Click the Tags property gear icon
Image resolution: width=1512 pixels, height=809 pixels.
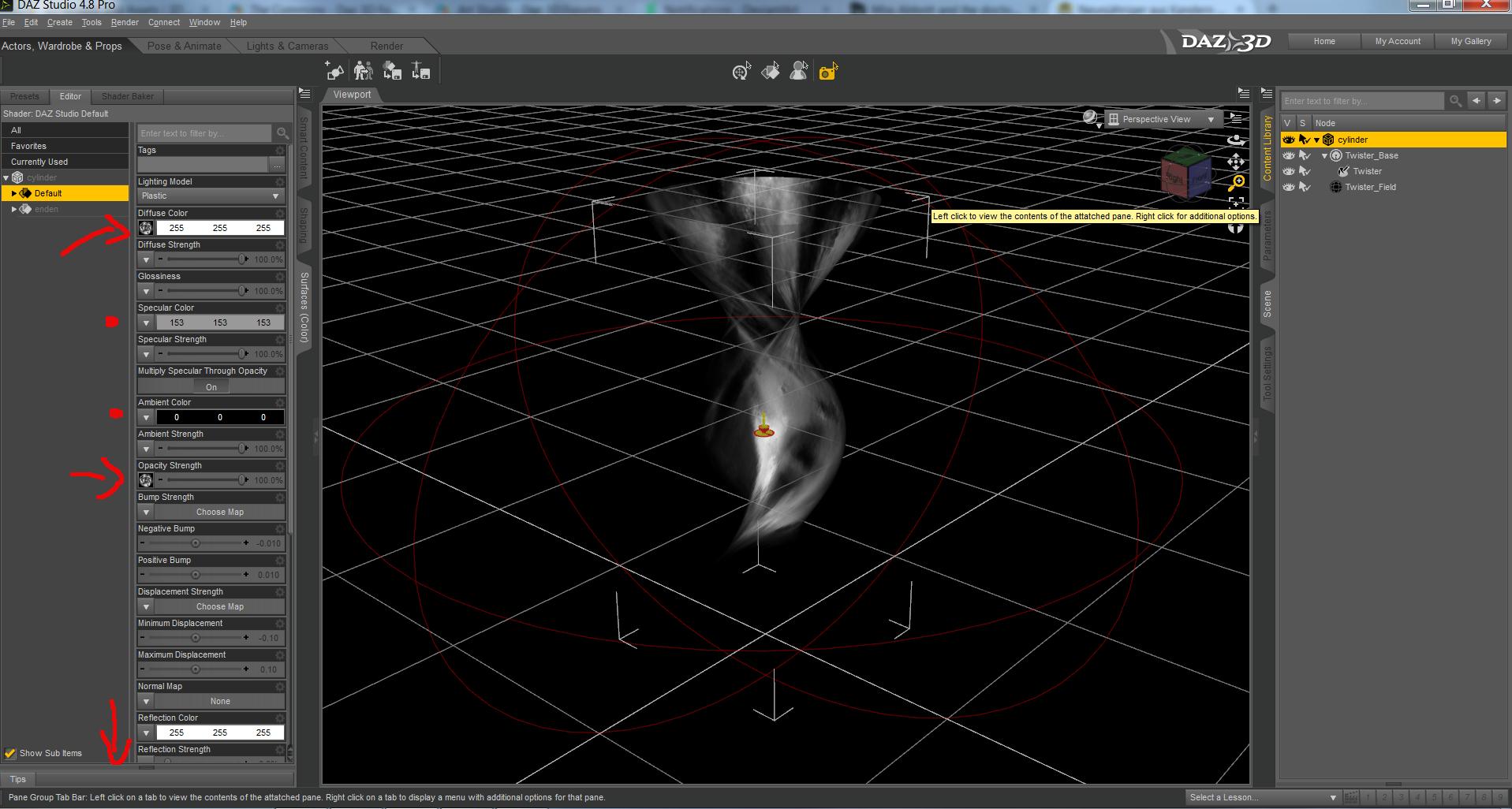pyautogui.click(x=279, y=150)
